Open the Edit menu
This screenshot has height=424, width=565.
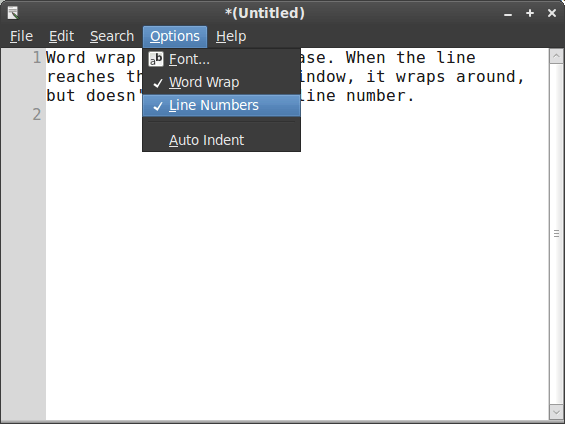(x=61, y=36)
